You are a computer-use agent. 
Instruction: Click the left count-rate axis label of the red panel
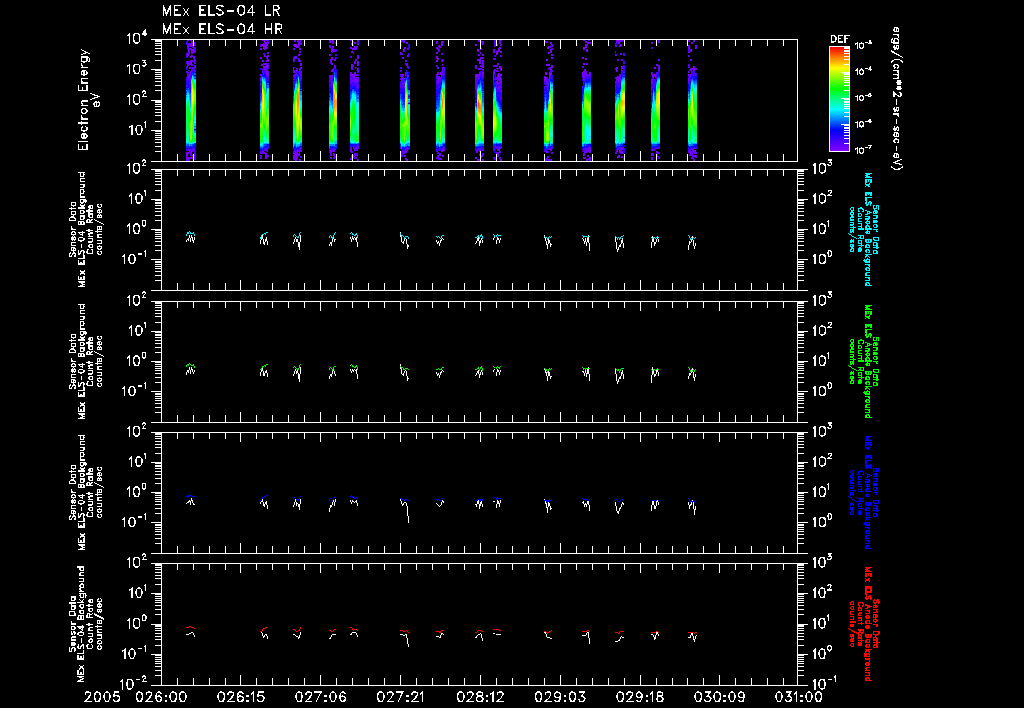(x=86, y=624)
